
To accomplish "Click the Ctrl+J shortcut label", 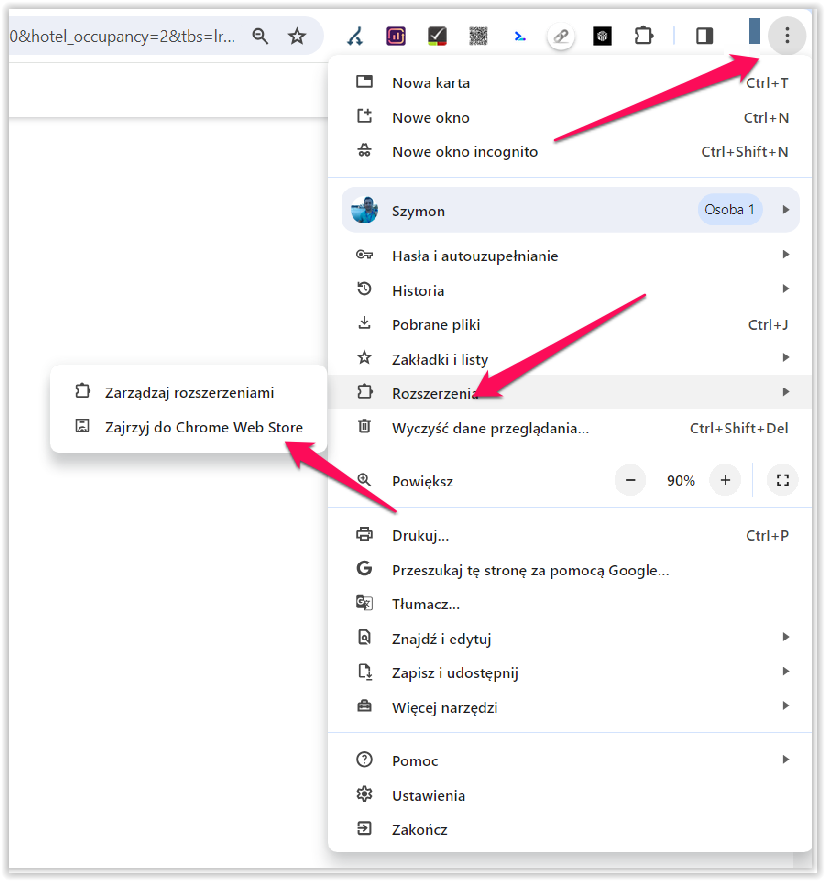I will point(768,325).
